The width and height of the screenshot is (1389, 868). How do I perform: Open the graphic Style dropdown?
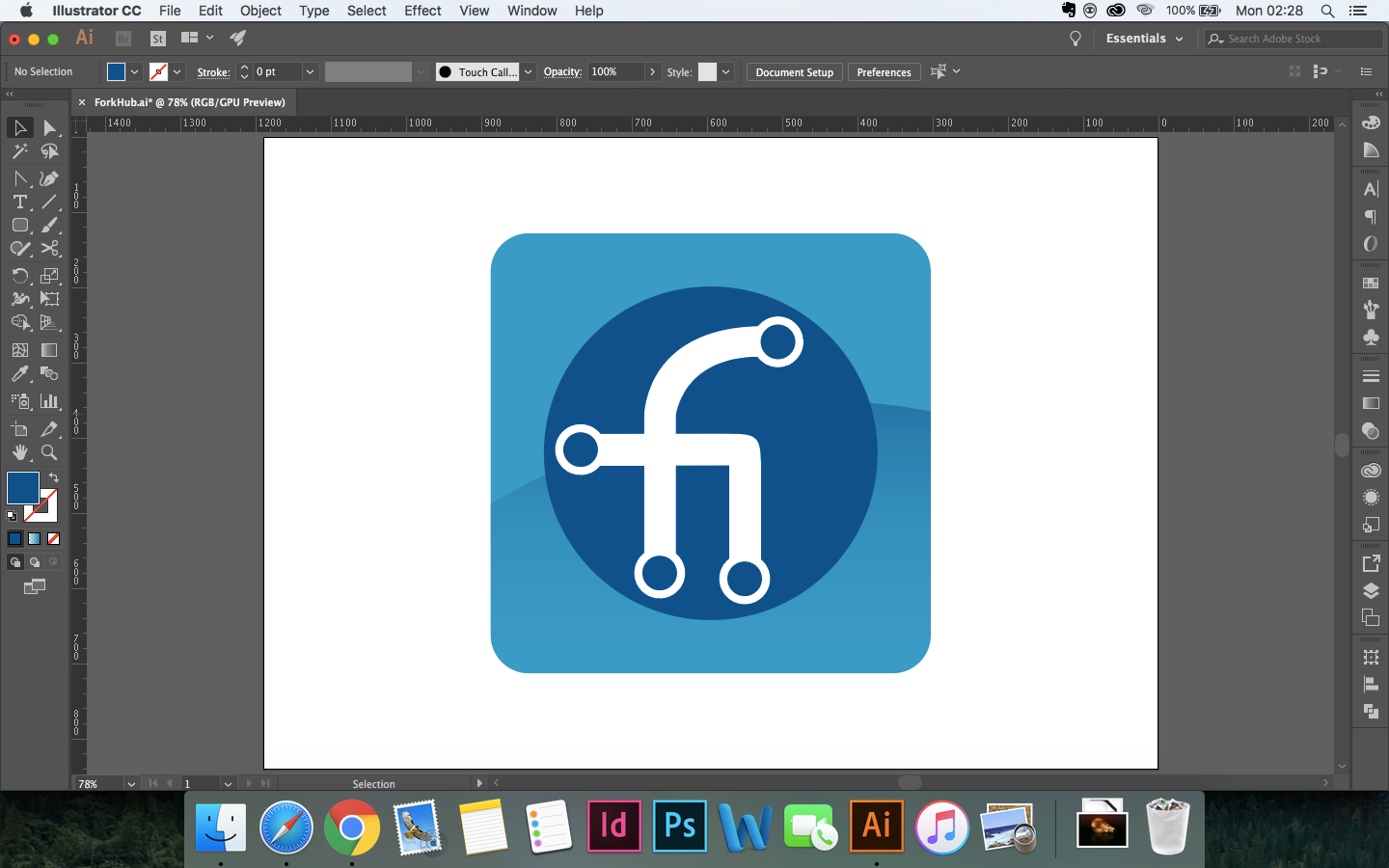[x=726, y=72]
